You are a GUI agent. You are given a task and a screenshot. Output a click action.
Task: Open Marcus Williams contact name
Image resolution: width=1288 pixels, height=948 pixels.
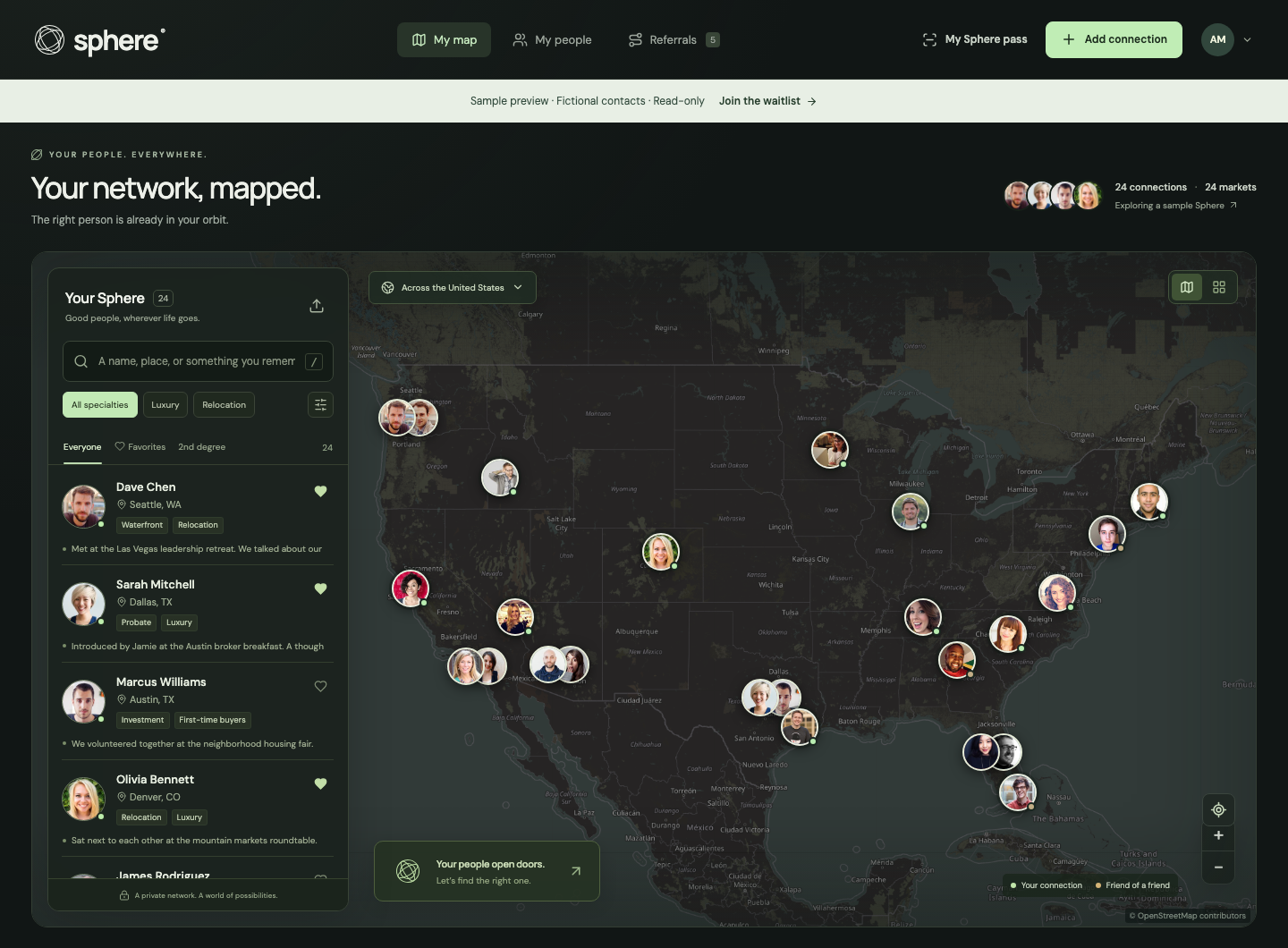point(161,682)
